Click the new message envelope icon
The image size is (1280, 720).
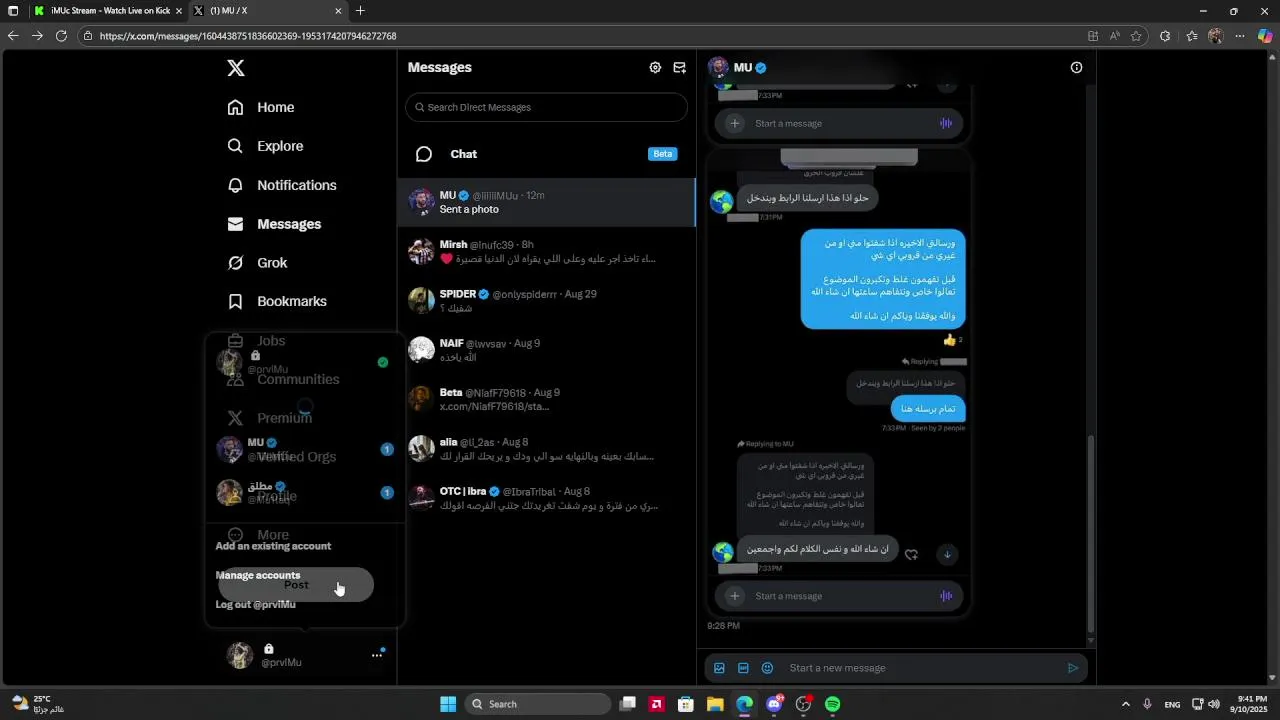point(680,68)
